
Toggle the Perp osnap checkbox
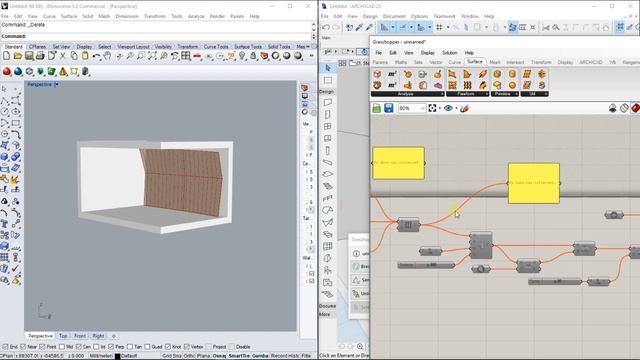111,347
